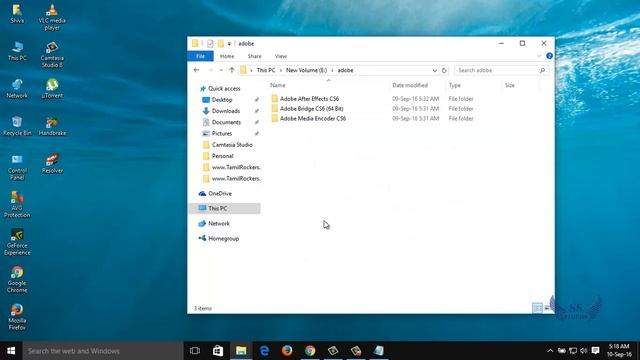This screenshot has width=640, height=360.
Task: Launch VLC media player desktop shortcut
Action: [52, 17]
